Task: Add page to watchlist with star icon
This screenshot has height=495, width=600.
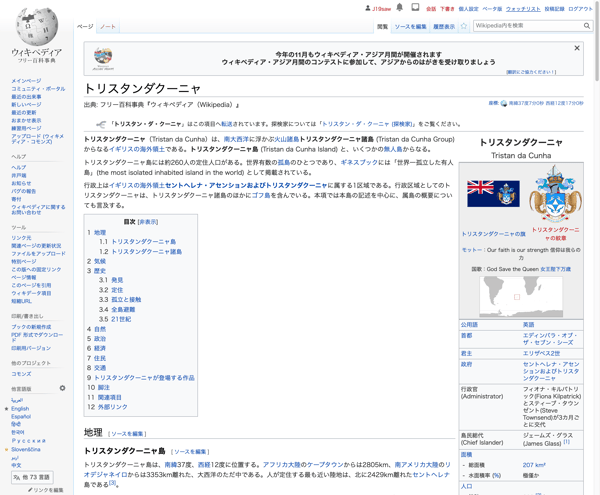Action: pyautogui.click(x=464, y=26)
